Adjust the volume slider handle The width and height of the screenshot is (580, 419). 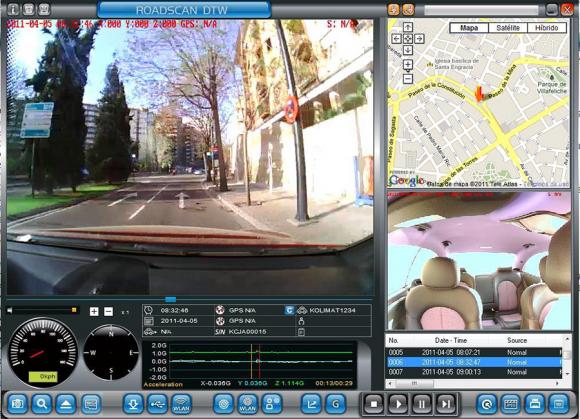pyautogui.click(x=74, y=310)
